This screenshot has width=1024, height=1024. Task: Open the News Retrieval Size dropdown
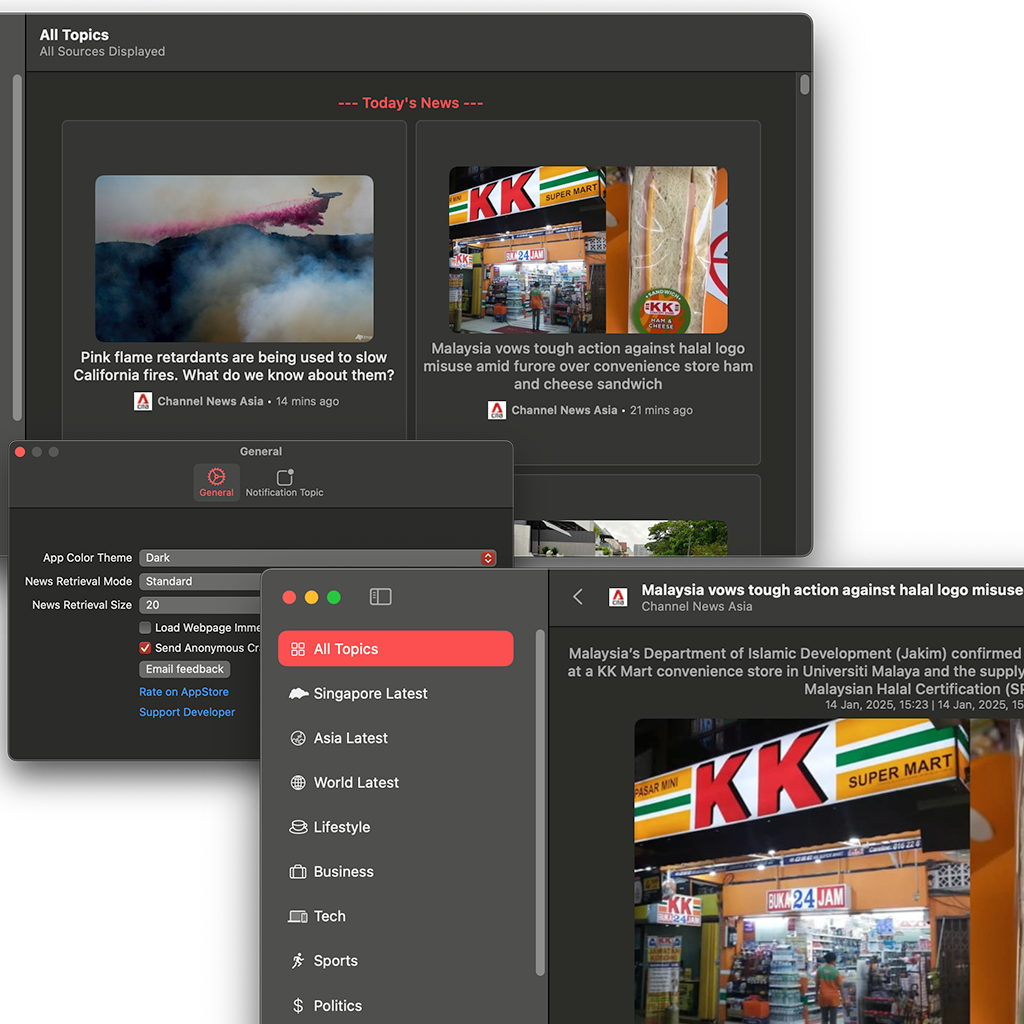[200, 605]
